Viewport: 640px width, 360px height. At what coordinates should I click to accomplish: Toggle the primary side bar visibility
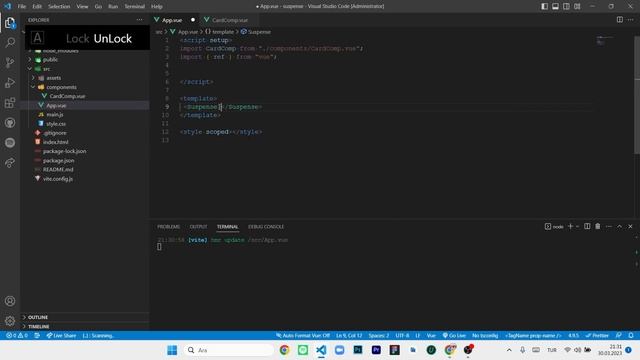544,6
